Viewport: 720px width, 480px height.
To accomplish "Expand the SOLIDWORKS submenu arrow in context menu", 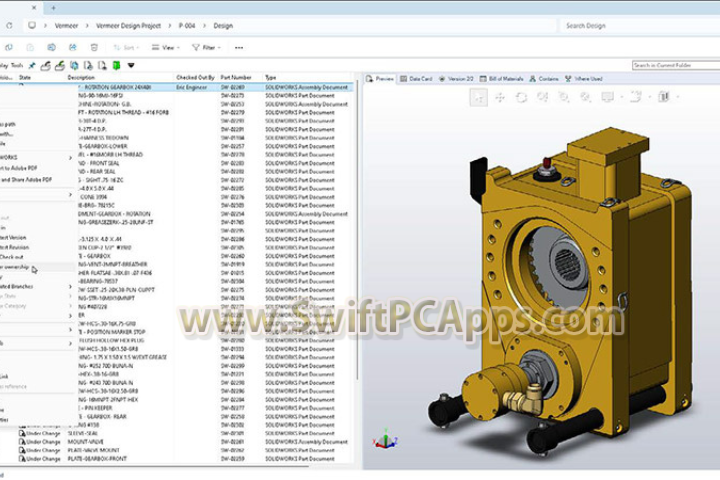I will pyautogui.click(x=70, y=158).
